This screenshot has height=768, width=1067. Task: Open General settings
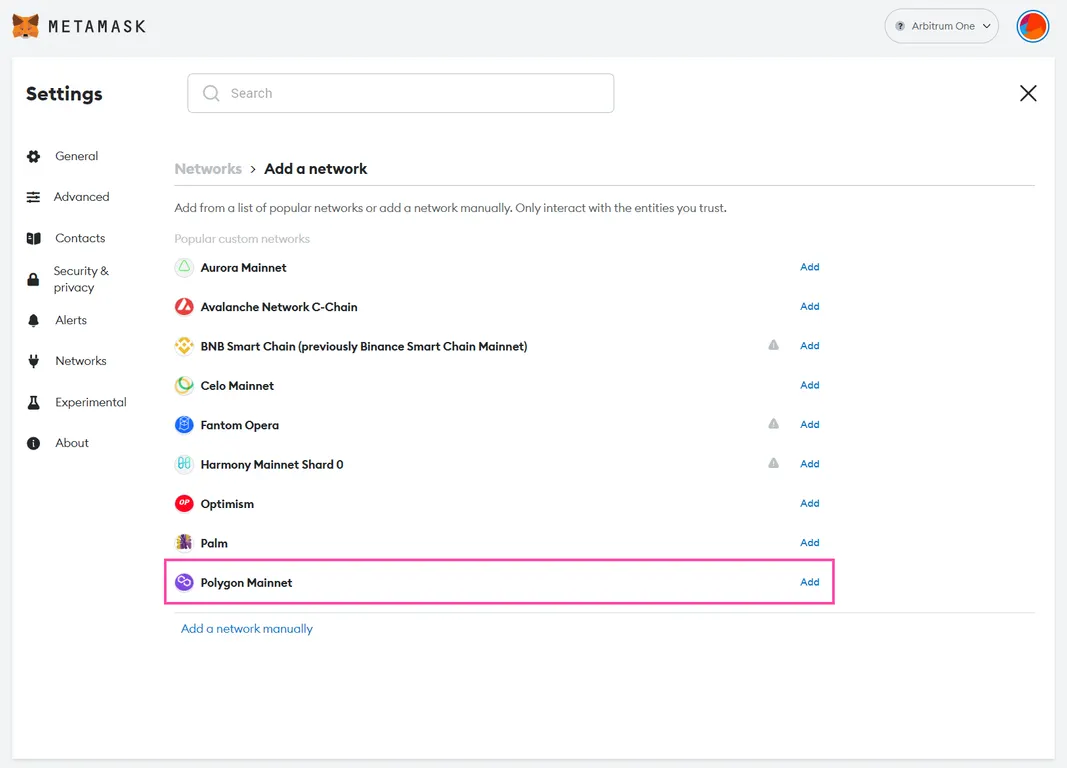[76, 156]
